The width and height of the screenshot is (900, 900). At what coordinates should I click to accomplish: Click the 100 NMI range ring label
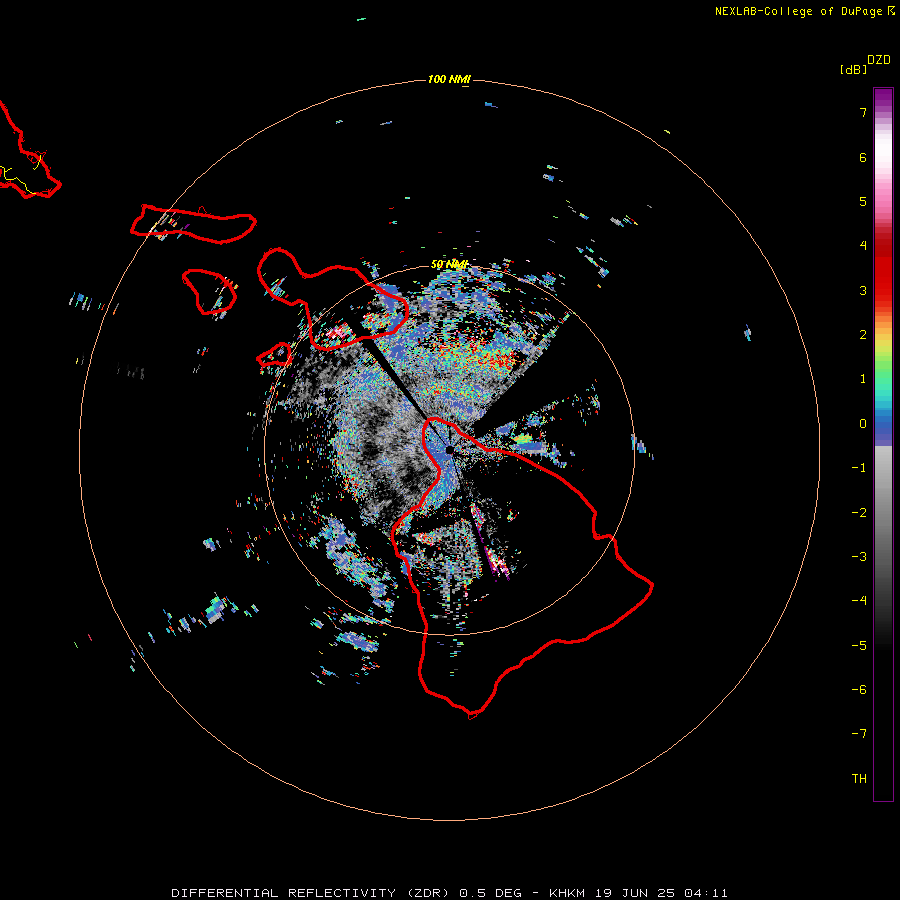[449, 79]
